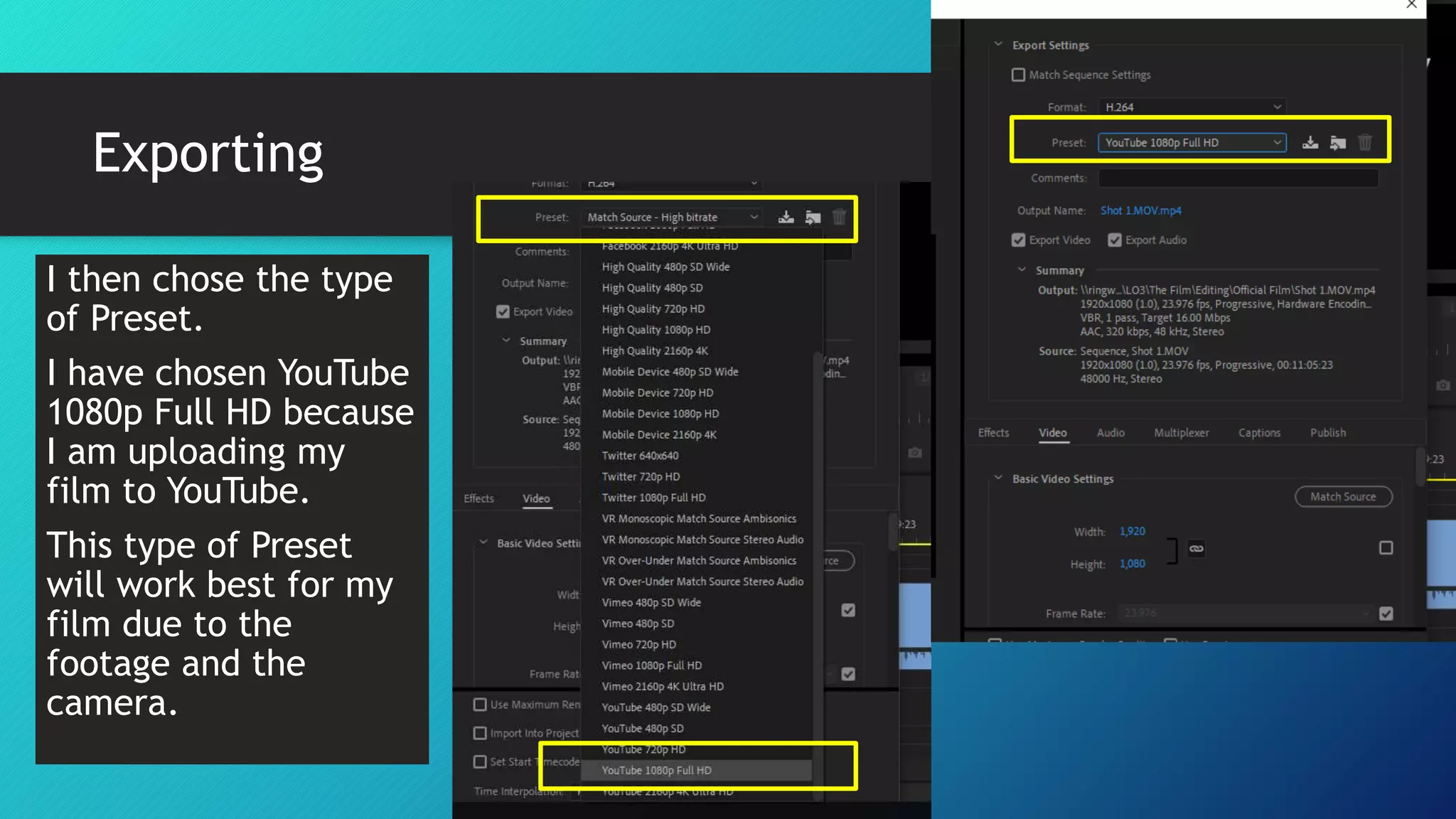The image size is (1456, 819).
Task: Open the H.264 Format dropdown
Action: (1192, 107)
